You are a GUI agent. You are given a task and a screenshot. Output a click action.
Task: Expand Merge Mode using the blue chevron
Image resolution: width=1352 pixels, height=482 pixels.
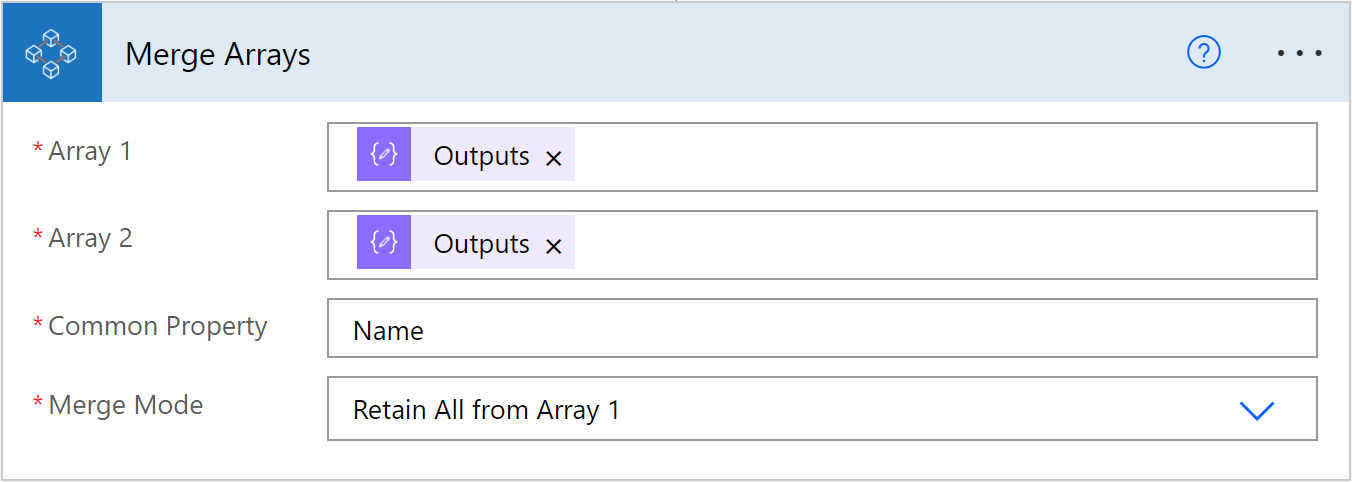click(x=1257, y=410)
